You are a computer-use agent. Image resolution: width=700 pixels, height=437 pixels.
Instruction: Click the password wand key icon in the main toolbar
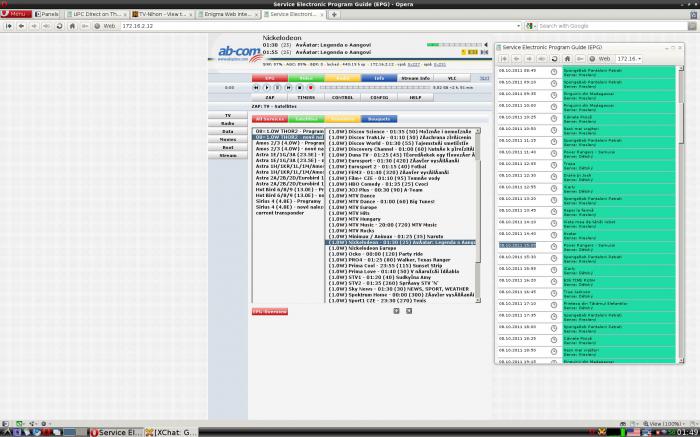85,26
